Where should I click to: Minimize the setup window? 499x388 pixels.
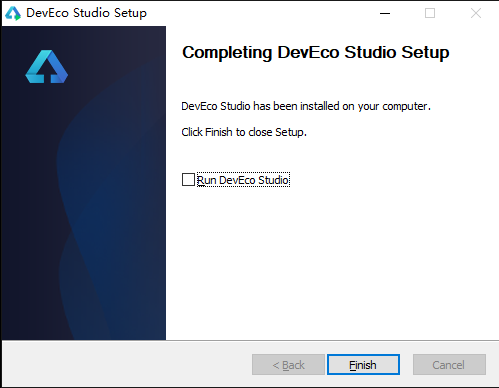[x=385, y=13]
